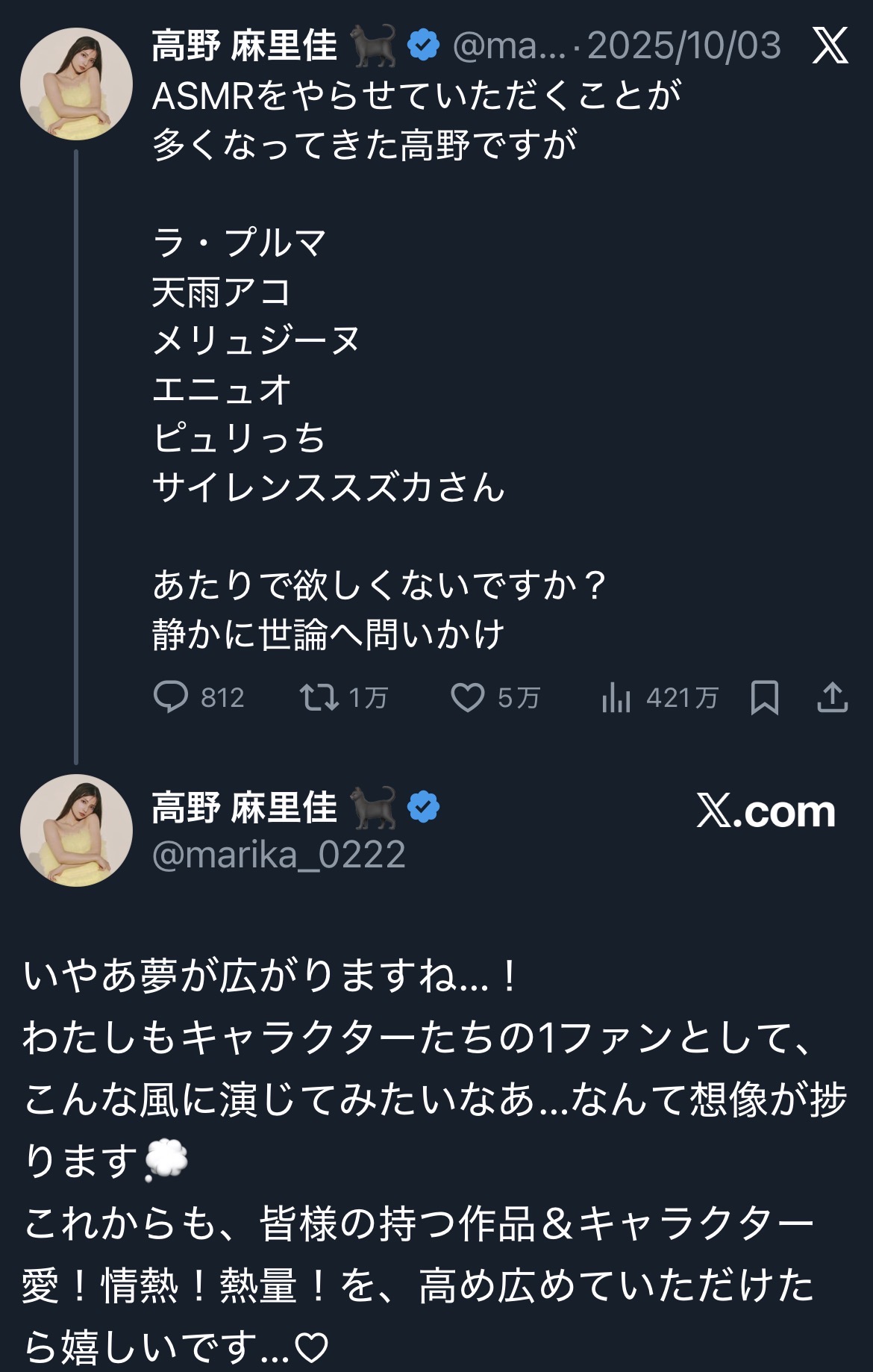Click the thread line connecting both posts
Viewport: 873px width, 1372px height.
(76, 455)
